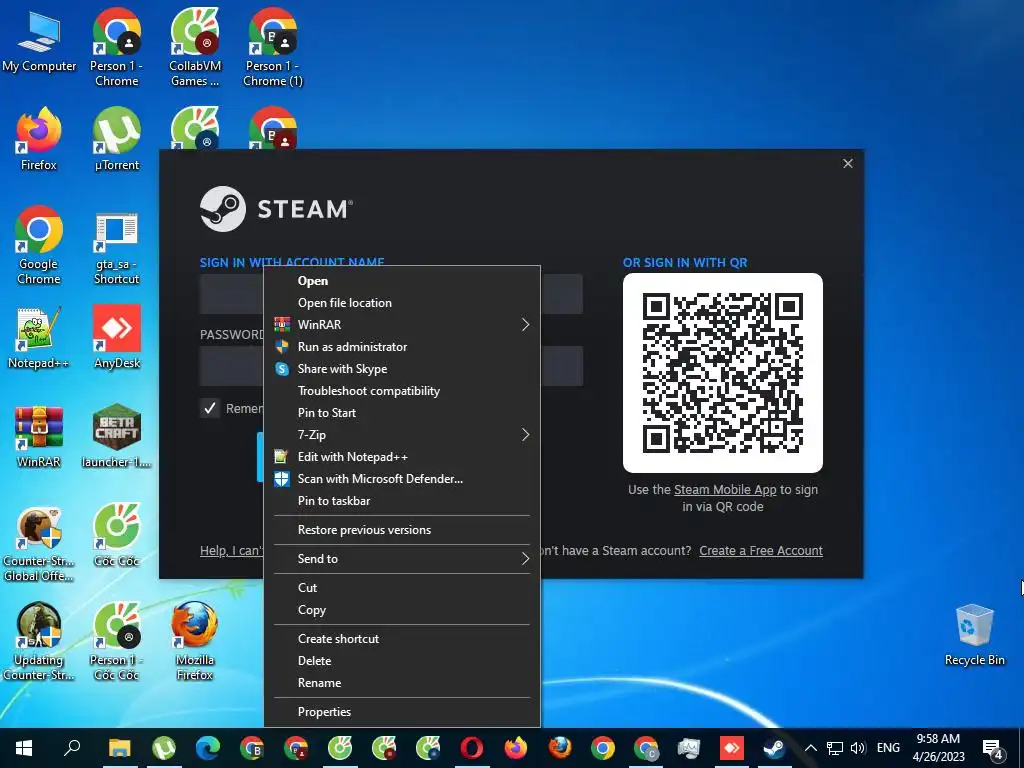Viewport: 1024px width, 768px height.
Task: Select the Cốc Cốc desktop icon
Action: [117, 534]
